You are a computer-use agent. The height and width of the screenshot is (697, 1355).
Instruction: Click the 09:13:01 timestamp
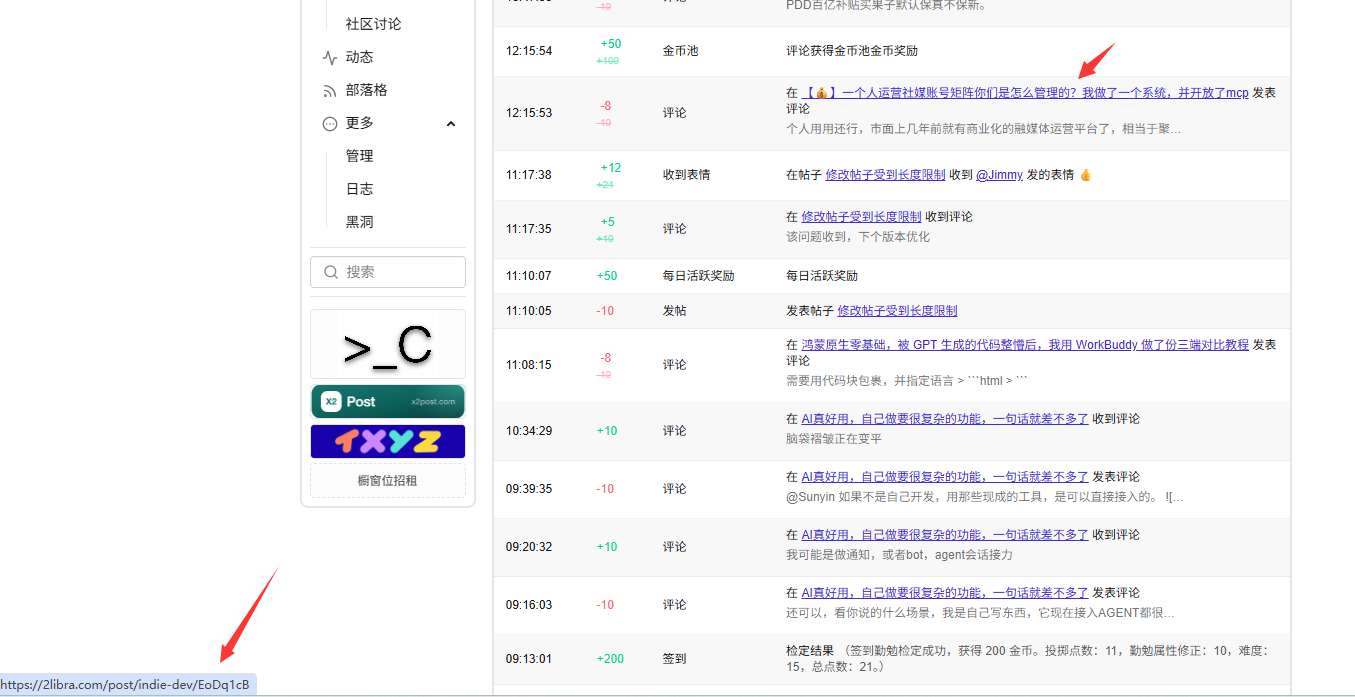click(x=529, y=659)
